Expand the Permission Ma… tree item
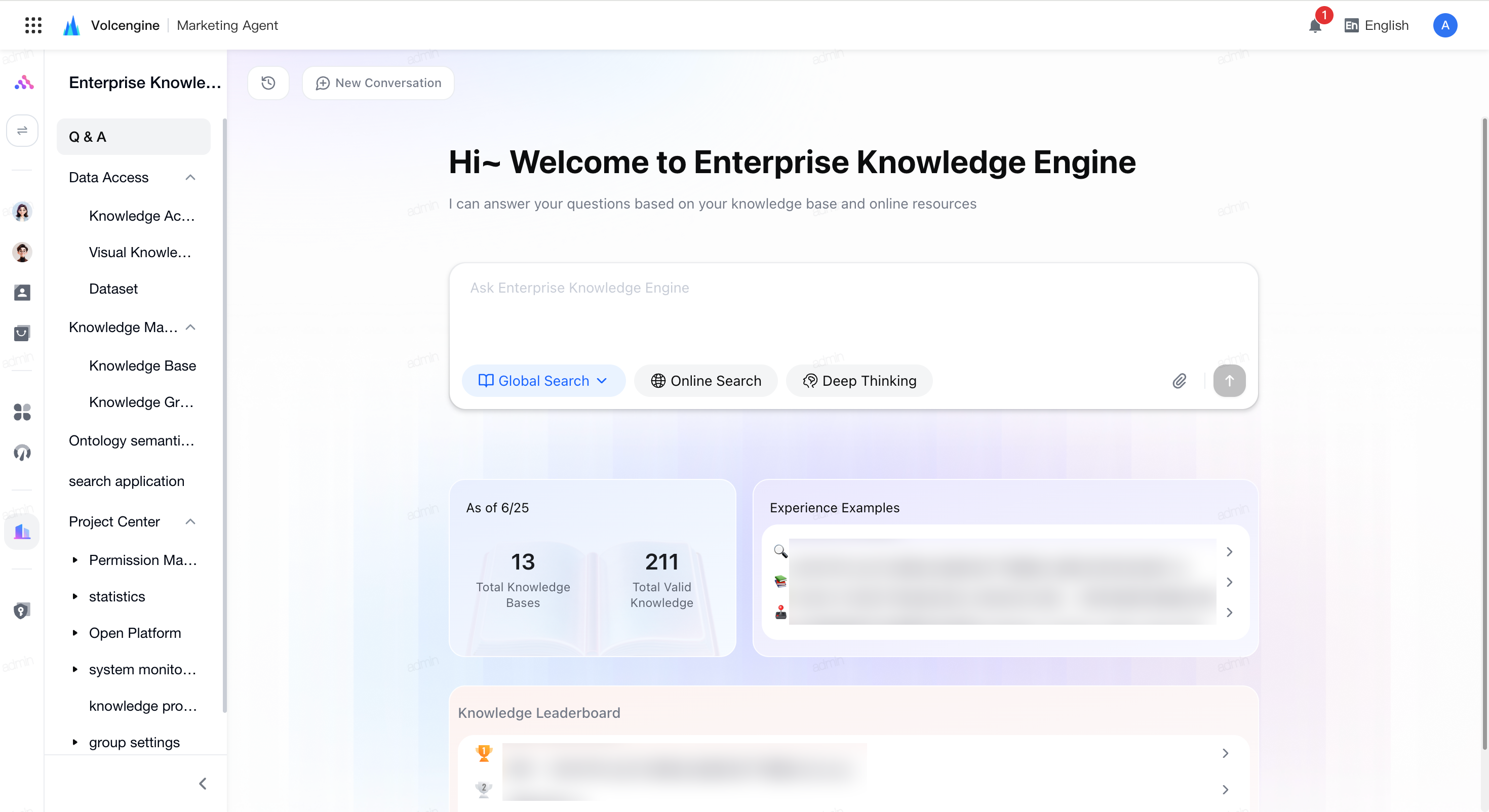The height and width of the screenshot is (812, 1489). coord(74,560)
